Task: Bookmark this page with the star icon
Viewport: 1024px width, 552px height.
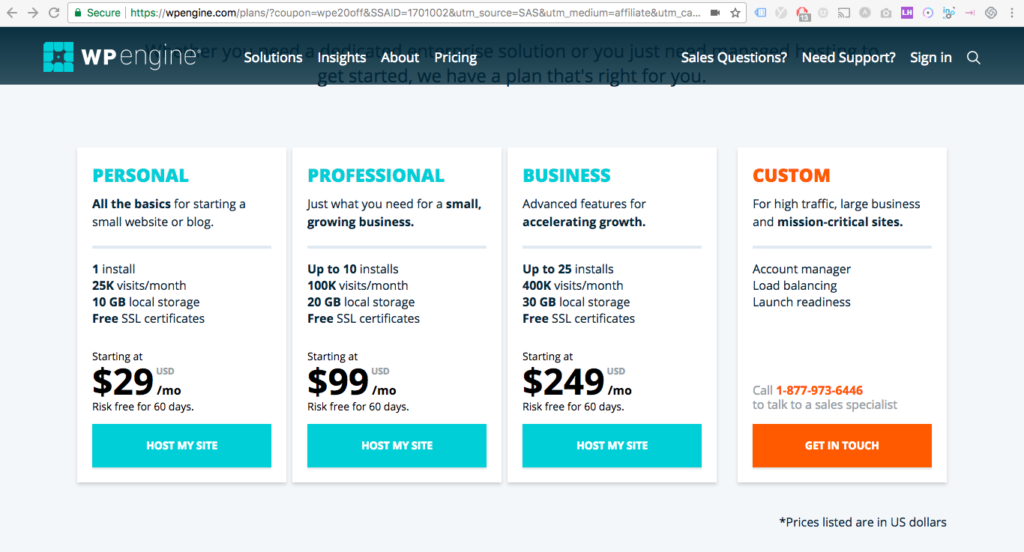Action: [735, 12]
